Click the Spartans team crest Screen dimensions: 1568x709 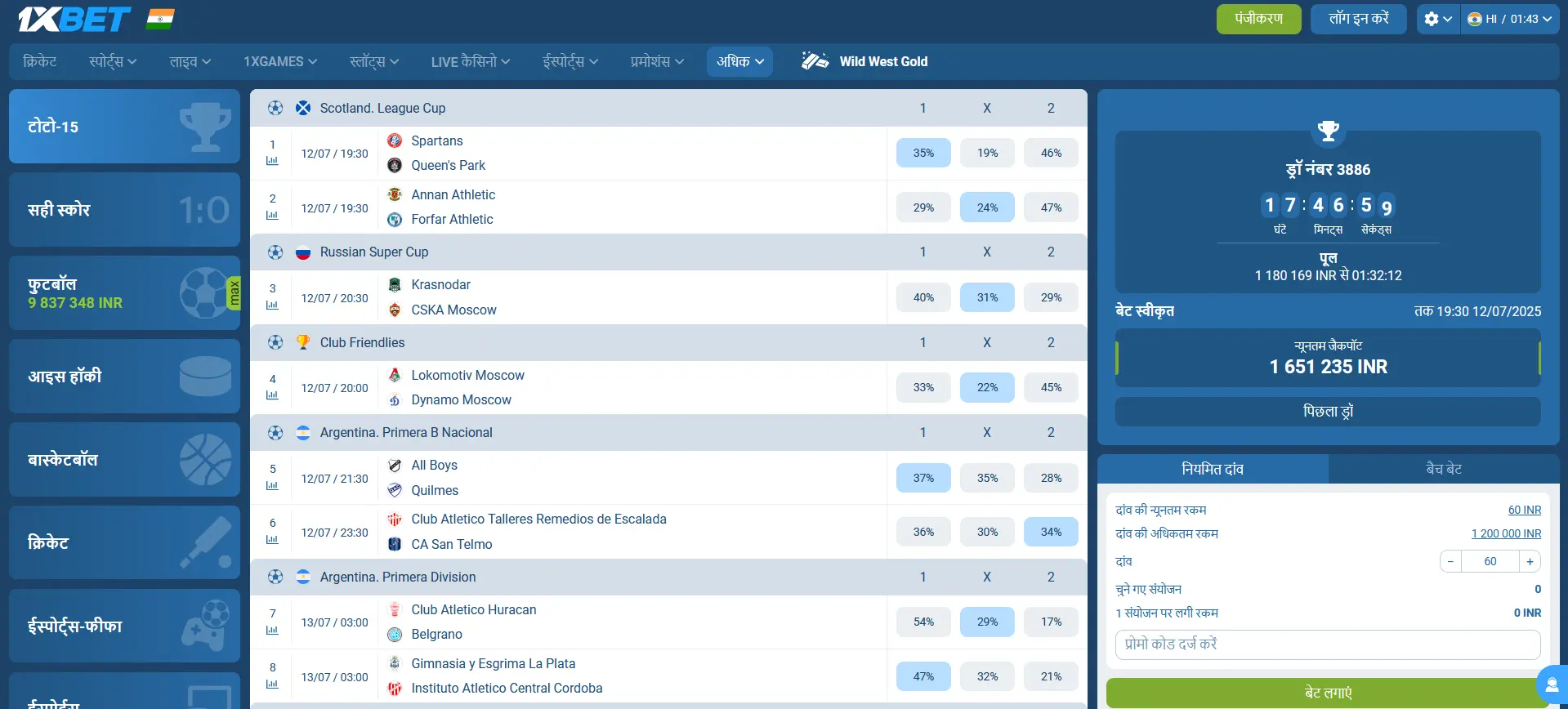(395, 140)
